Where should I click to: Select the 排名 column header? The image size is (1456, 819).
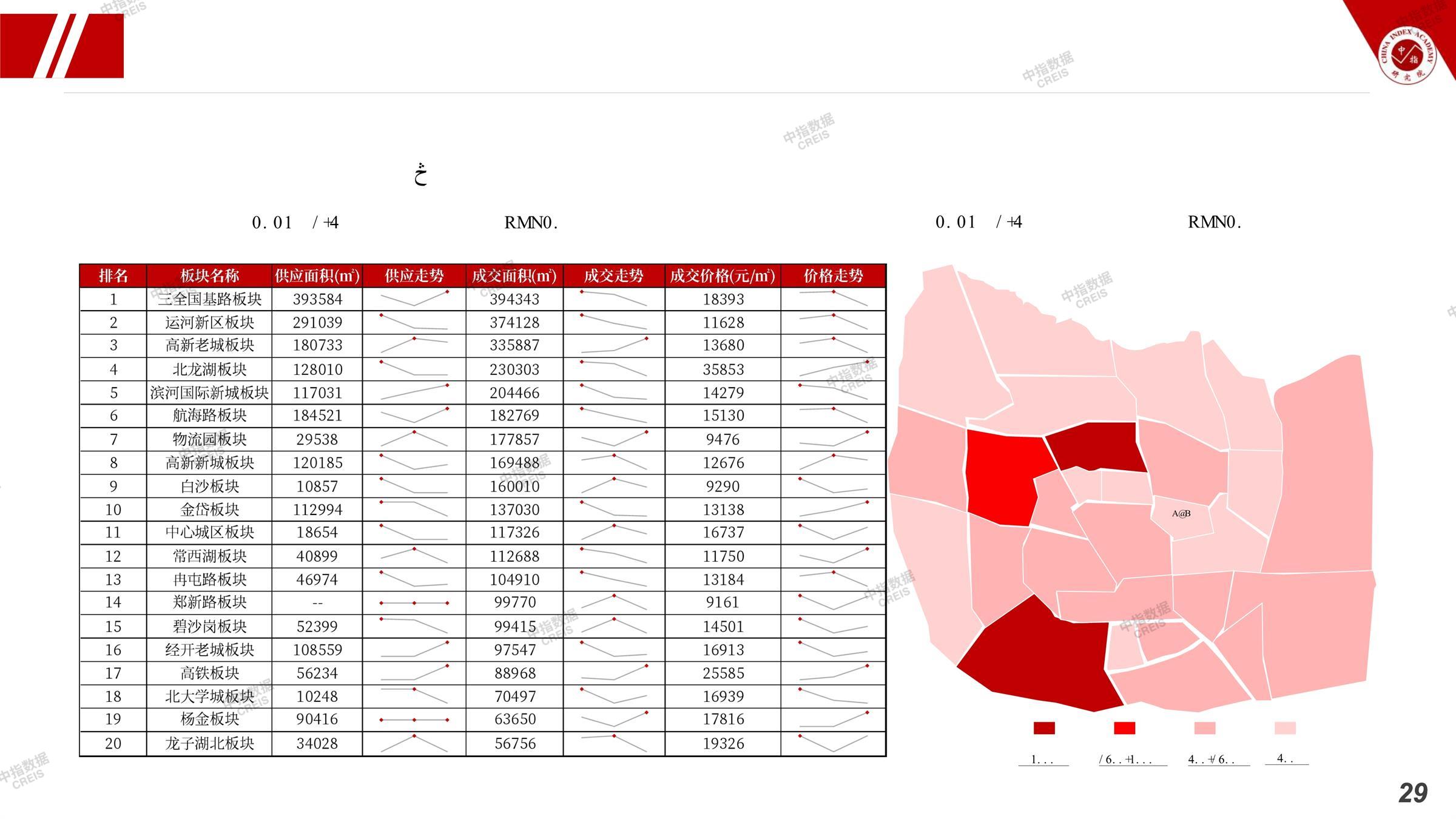tap(113, 276)
